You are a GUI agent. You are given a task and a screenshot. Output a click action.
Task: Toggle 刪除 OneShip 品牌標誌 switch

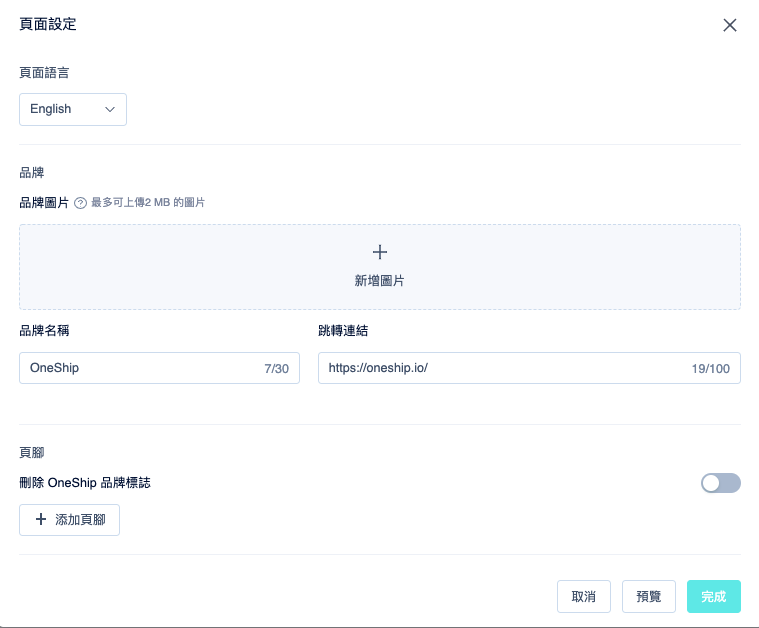(720, 483)
